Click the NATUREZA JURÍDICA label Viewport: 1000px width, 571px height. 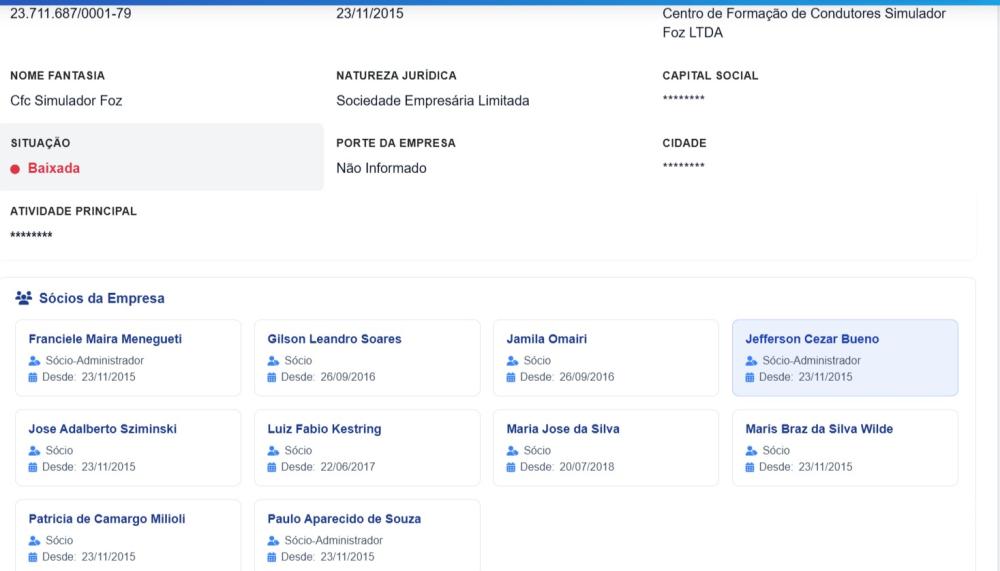click(396, 75)
